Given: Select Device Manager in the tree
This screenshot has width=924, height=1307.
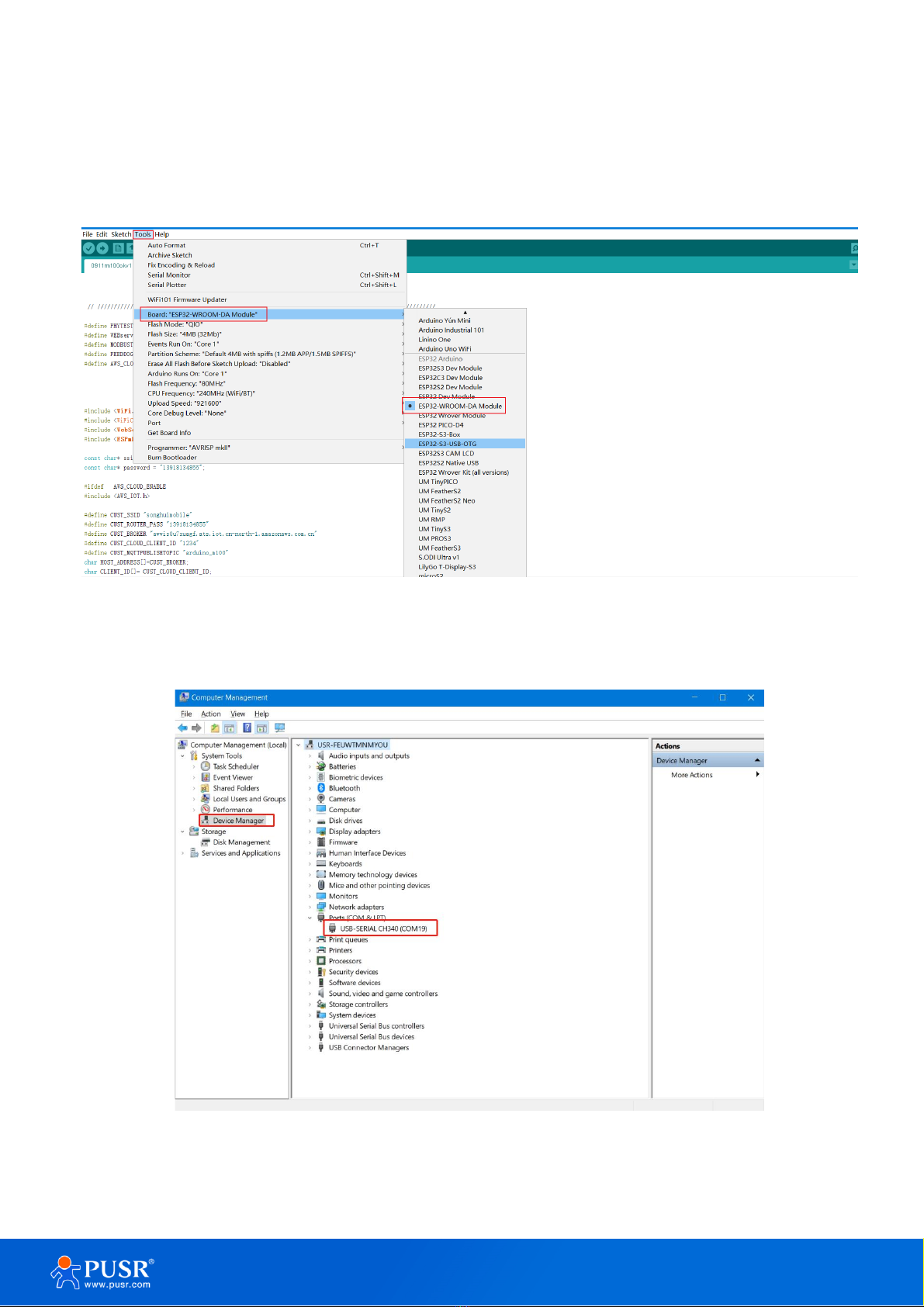Looking at the screenshot, I should [238, 821].
